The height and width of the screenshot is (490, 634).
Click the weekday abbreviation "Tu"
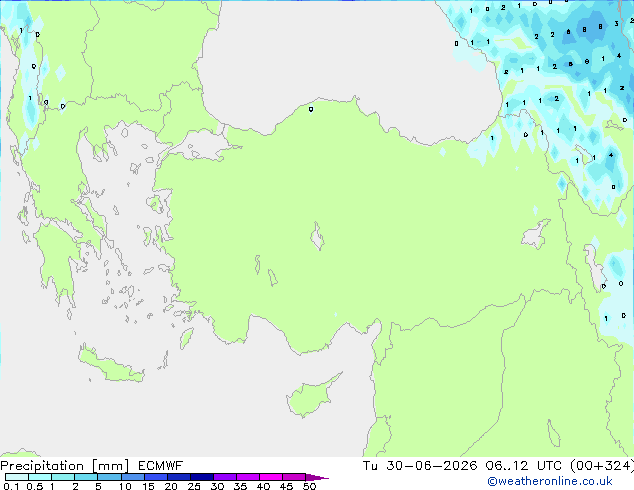[x=370, y=466]
